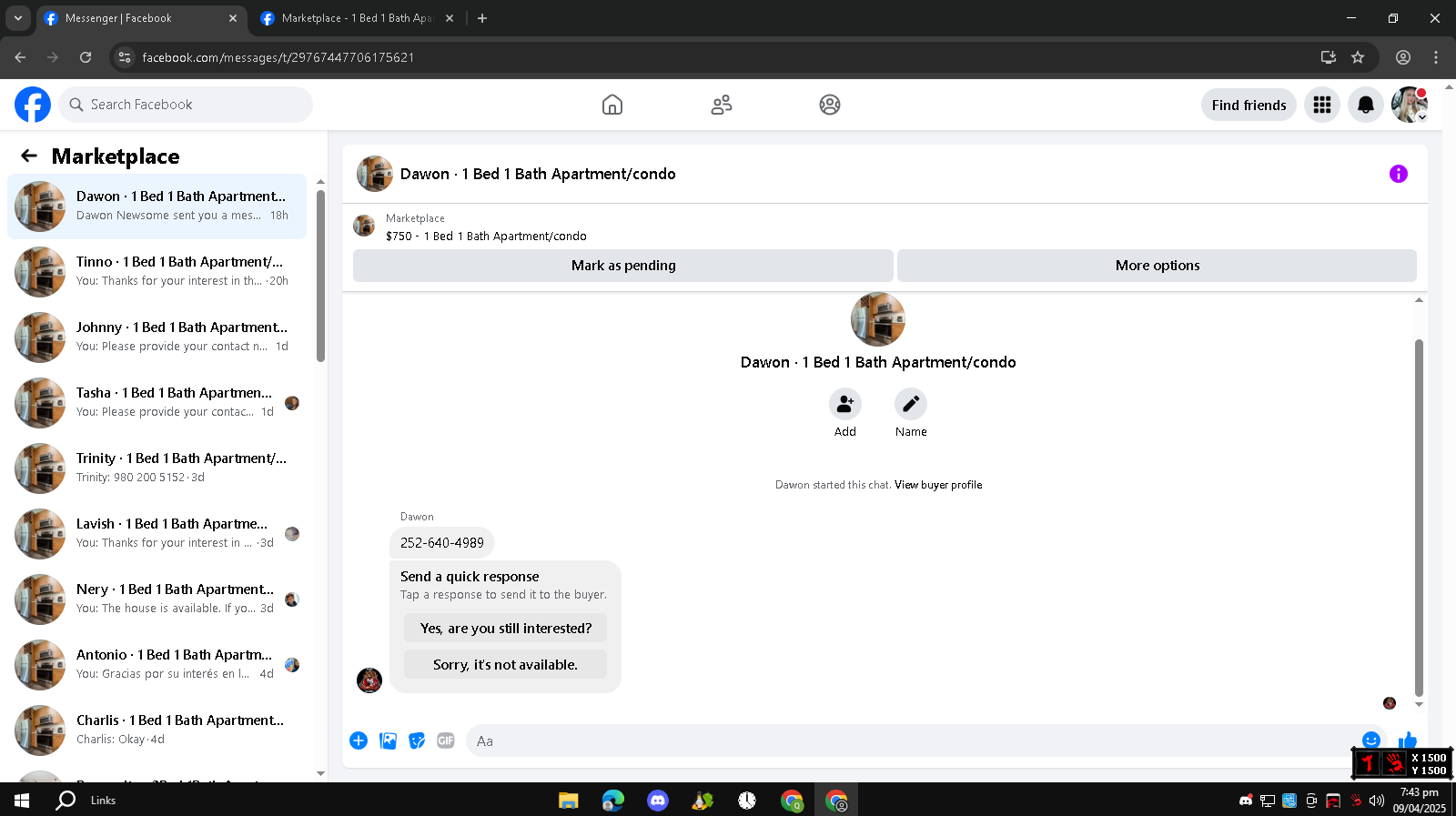Open the Antonio conversation
The image size is (1456, 816).
pyautogui.click(x=157, y=665)
